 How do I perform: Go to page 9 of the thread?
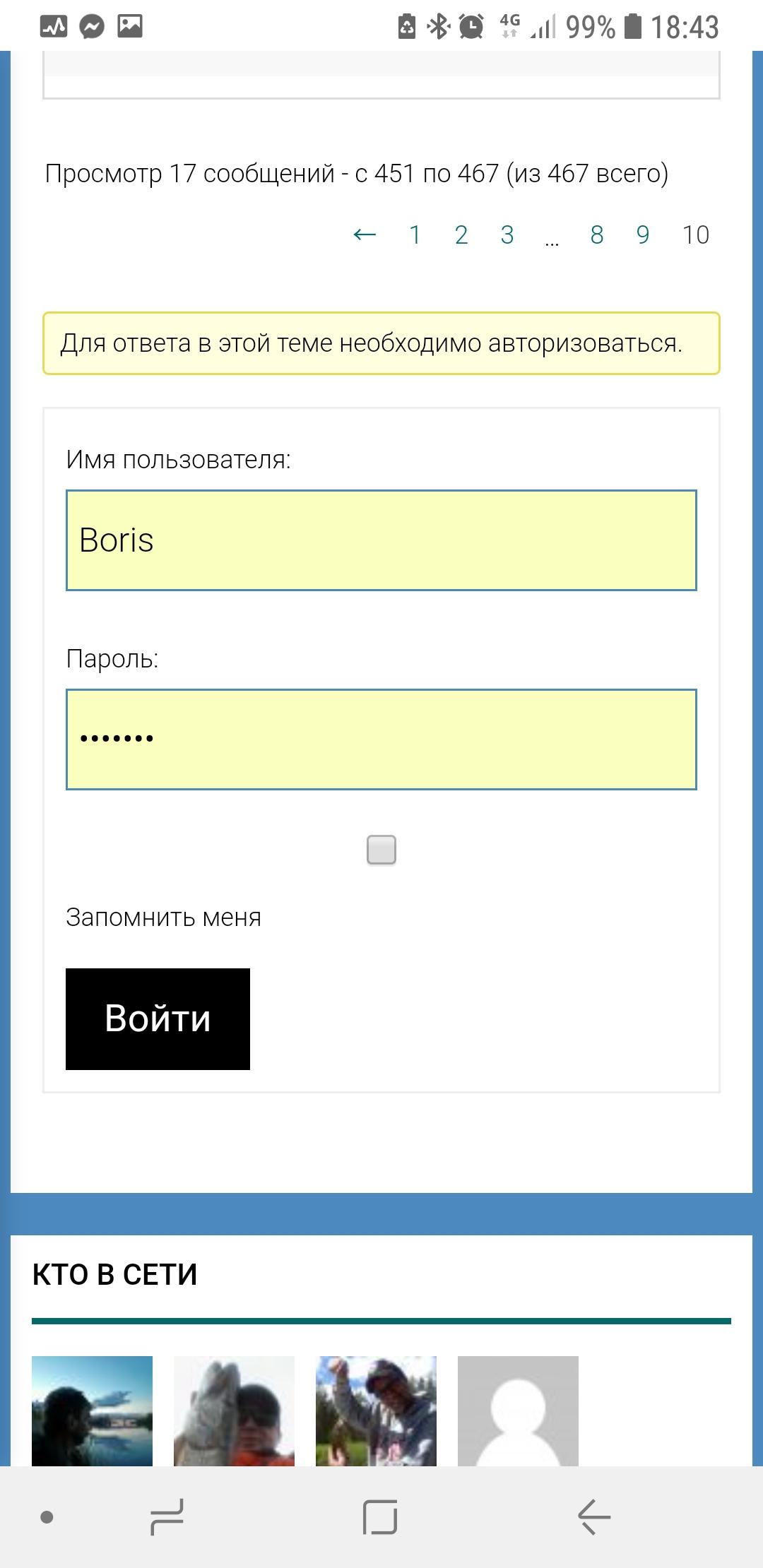pyautogui.click(x=643, y=234)
